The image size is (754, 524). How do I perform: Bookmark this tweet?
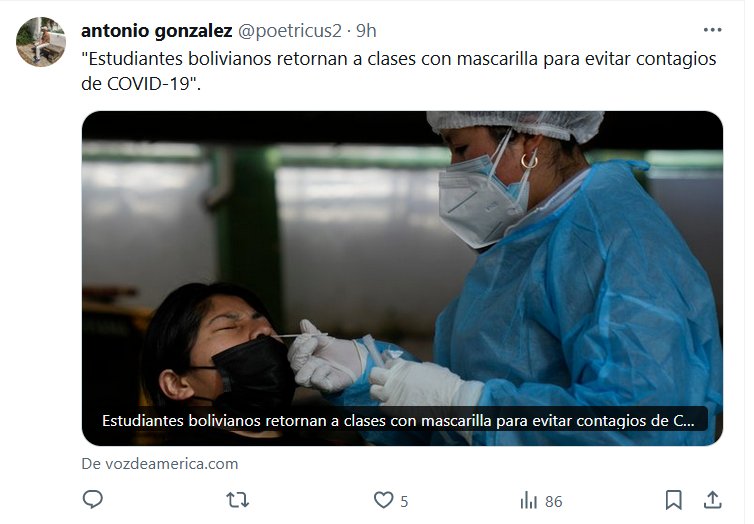point(673,500)
